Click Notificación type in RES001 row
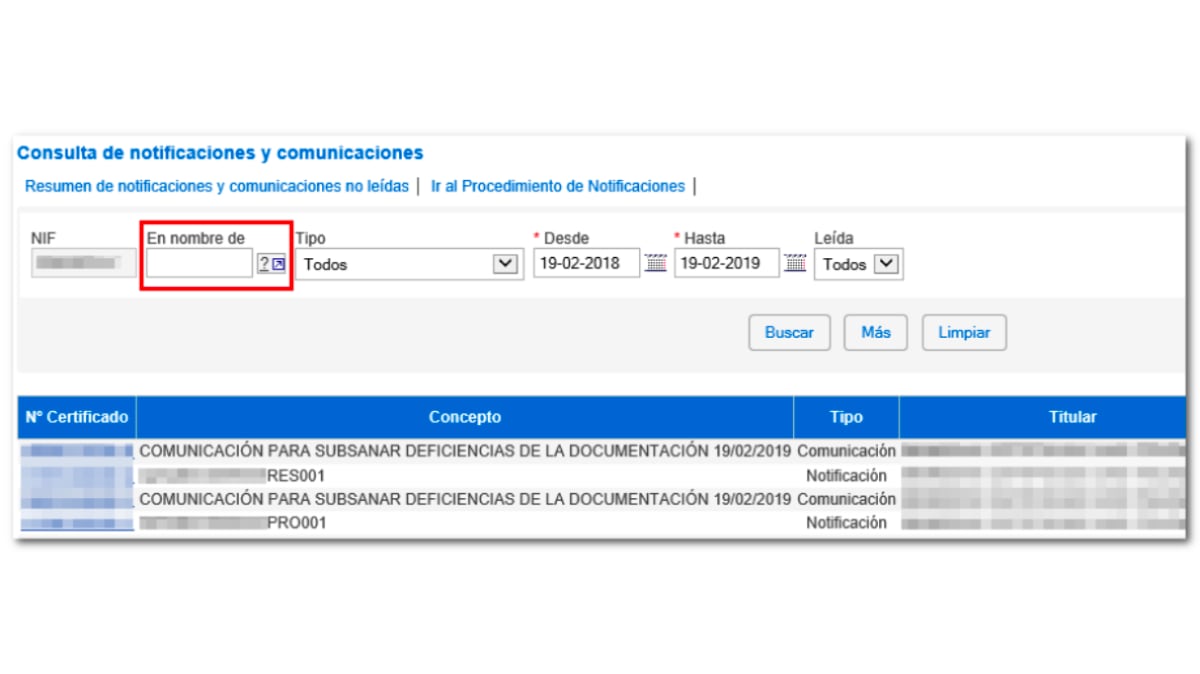 (847, 475)
